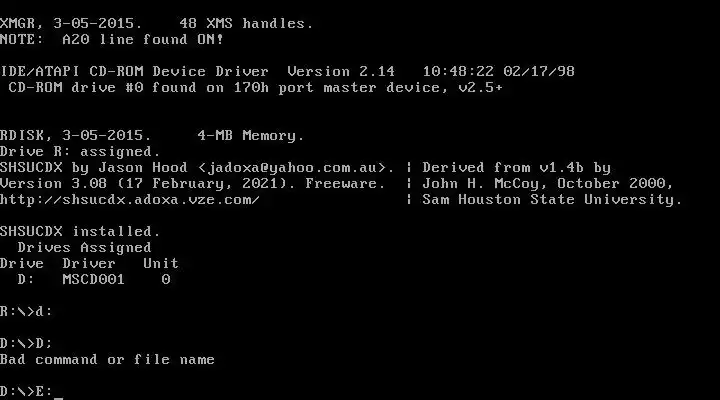Screen dimensions: 720x400
Task: Click the 'SHSUCDX installed.' line
Action: (x=80, y=231)
